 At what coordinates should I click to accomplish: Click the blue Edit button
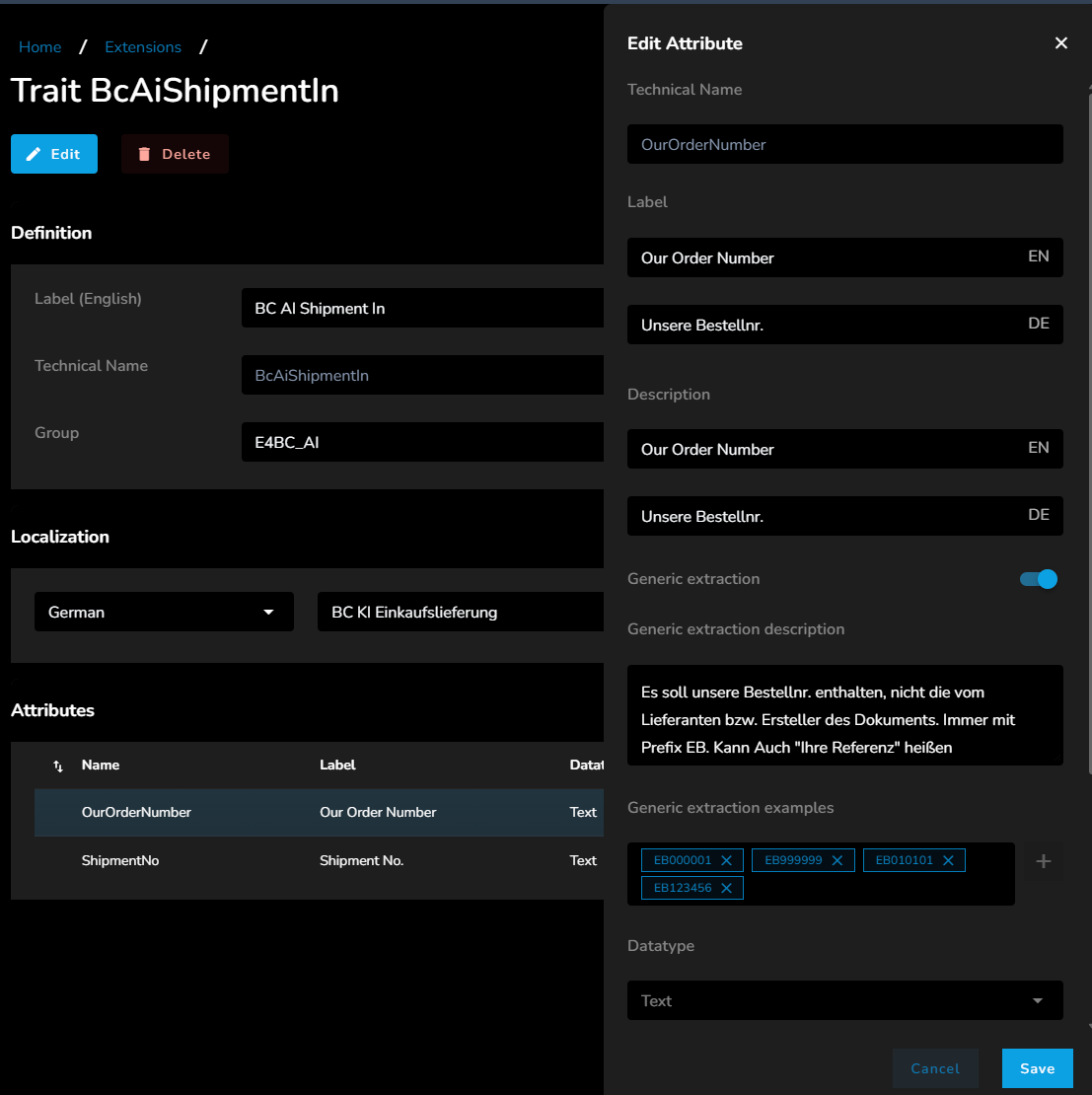tap(54, 154)
